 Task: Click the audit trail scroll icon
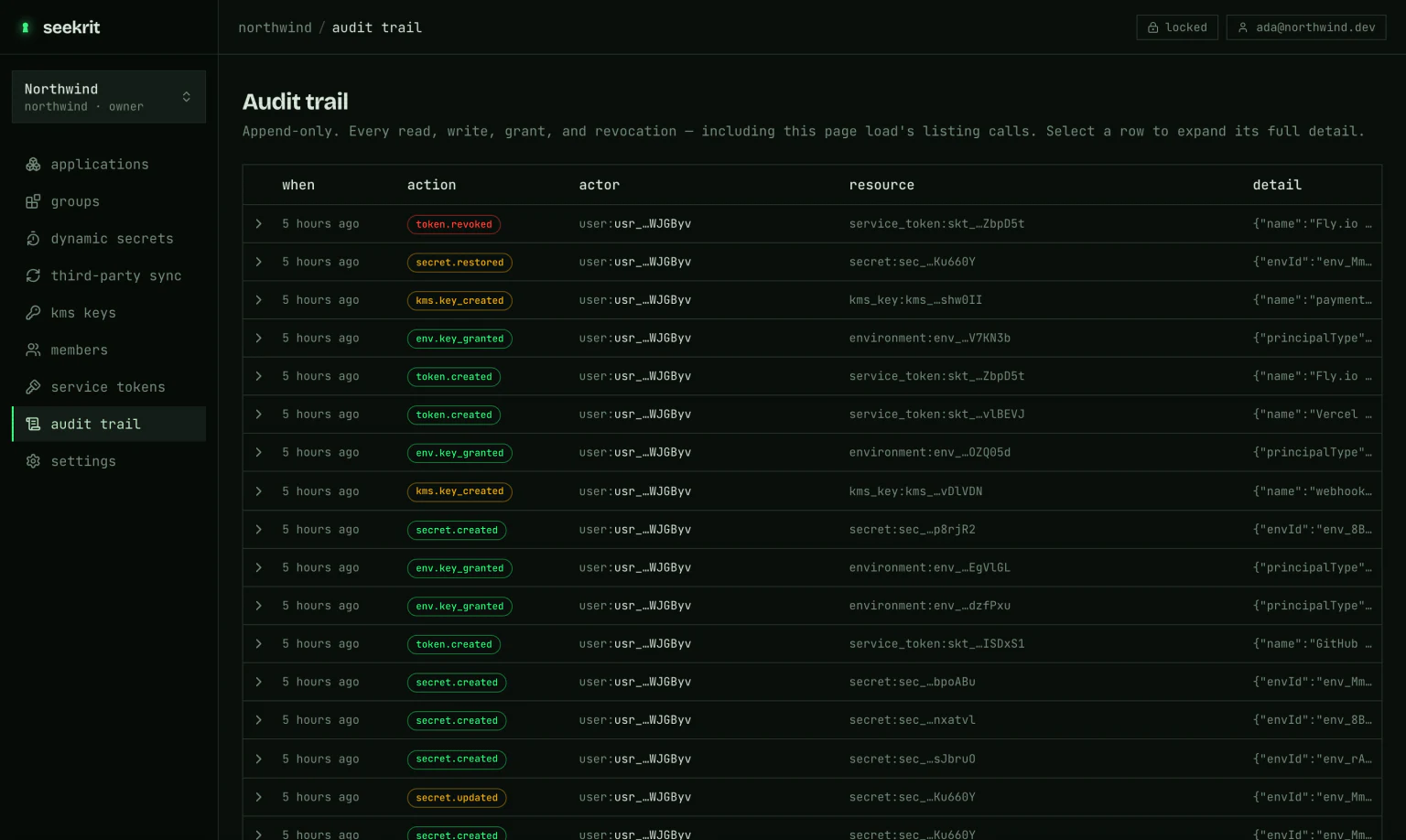coord(33,424)
